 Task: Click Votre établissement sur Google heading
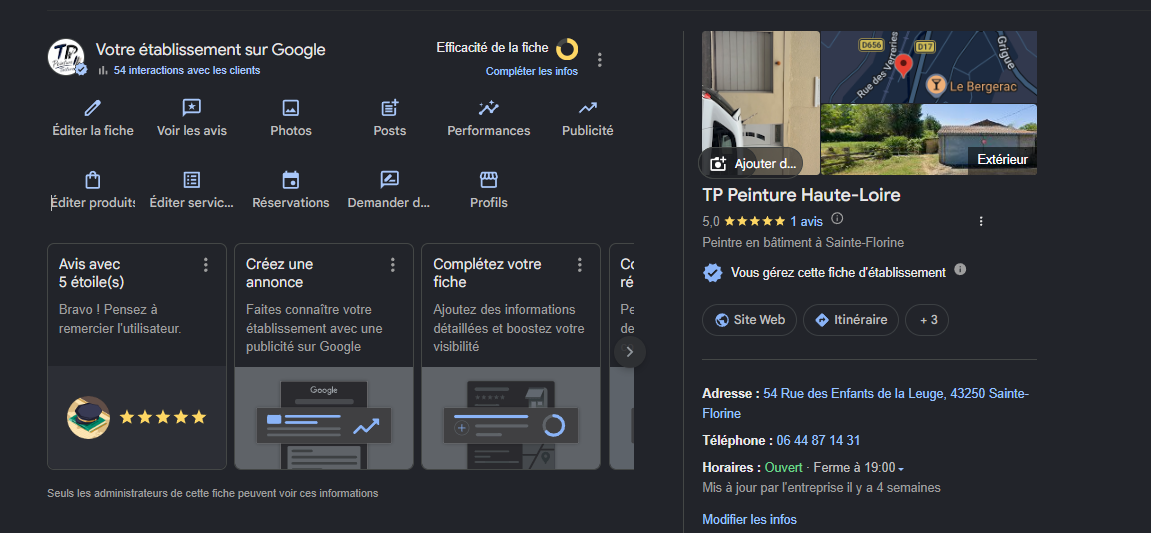[x=211, y=50]
